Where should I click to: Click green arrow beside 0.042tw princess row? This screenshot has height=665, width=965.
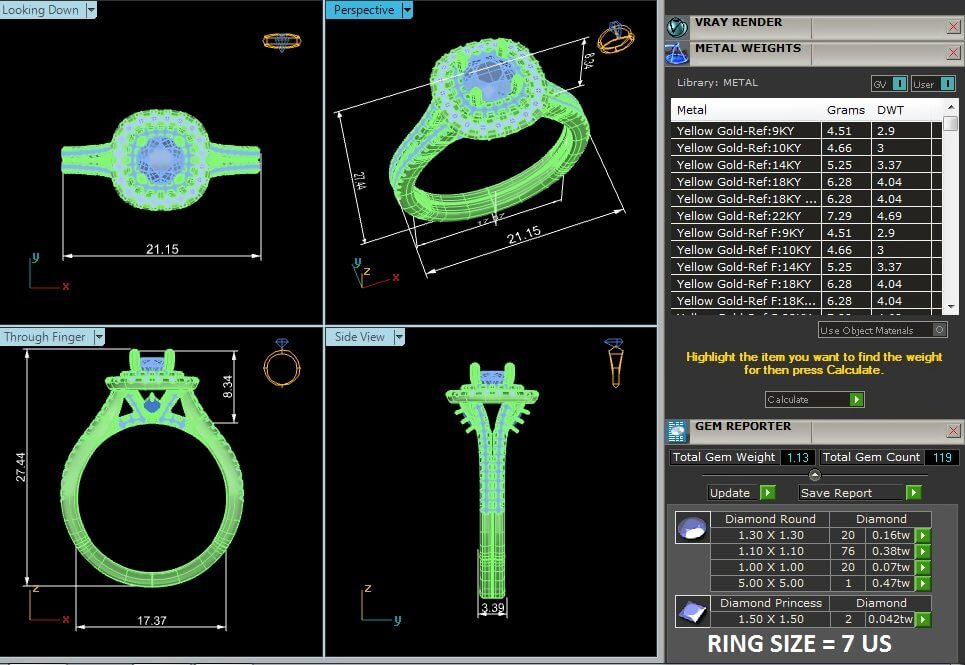[923, 619]
